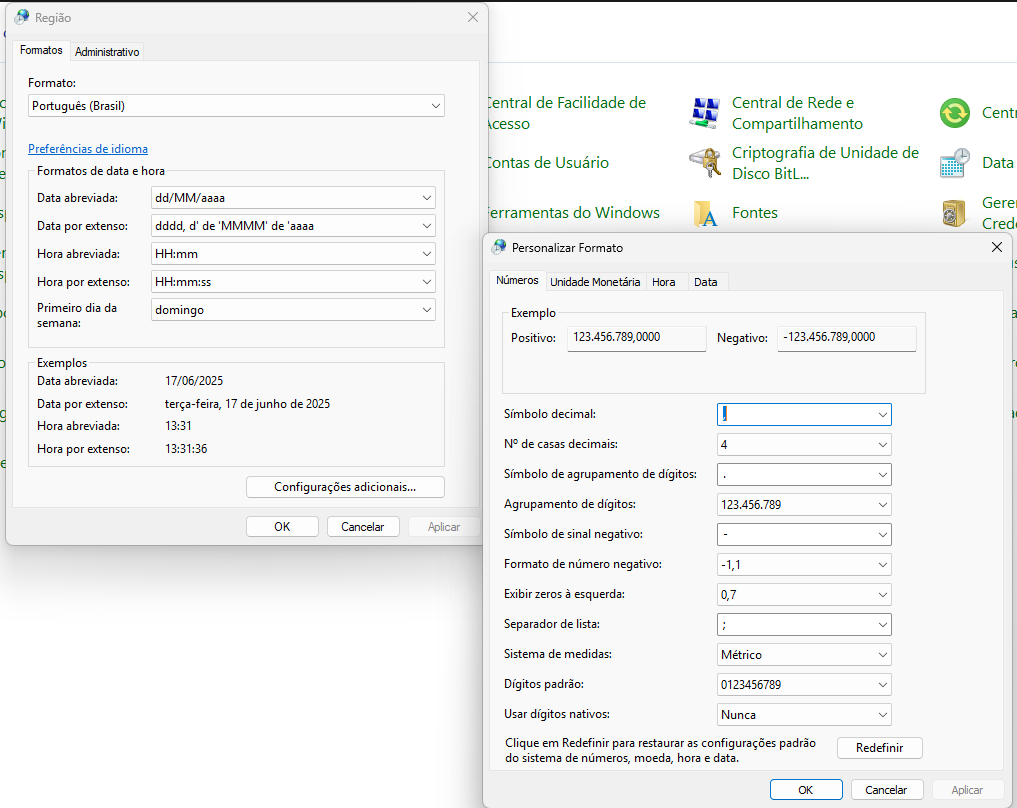The width and height of the screenshot is (1017, 808).
Task: Click the BitLocker drive encryption icon
Action: (x=706, y=163)
